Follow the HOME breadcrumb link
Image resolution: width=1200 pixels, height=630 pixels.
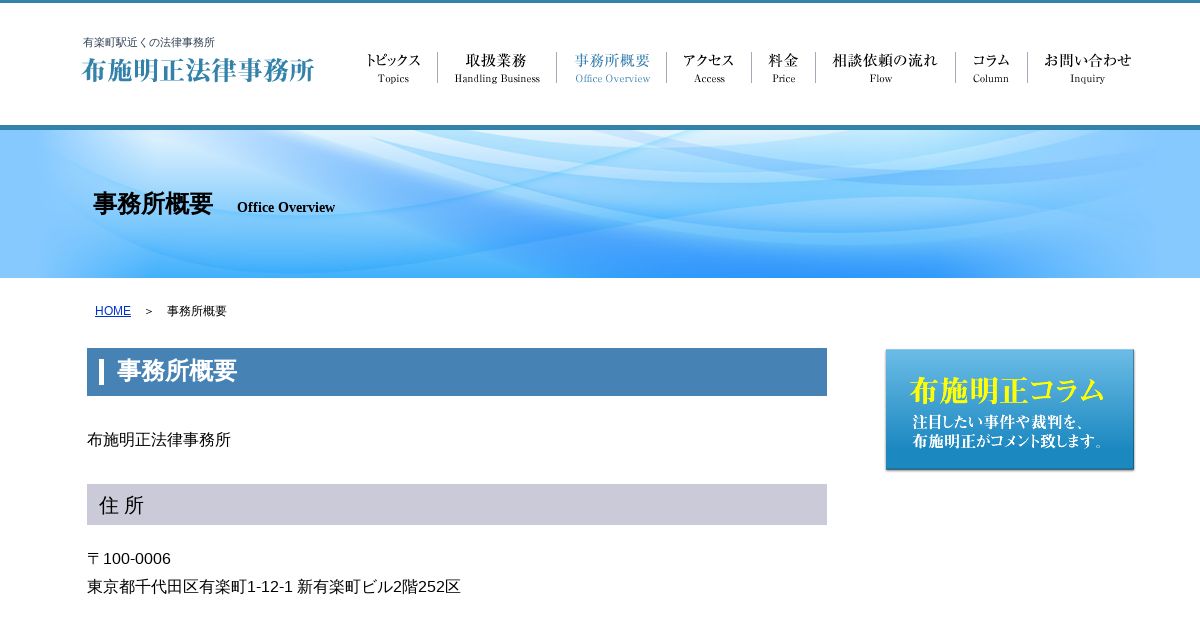113,311
